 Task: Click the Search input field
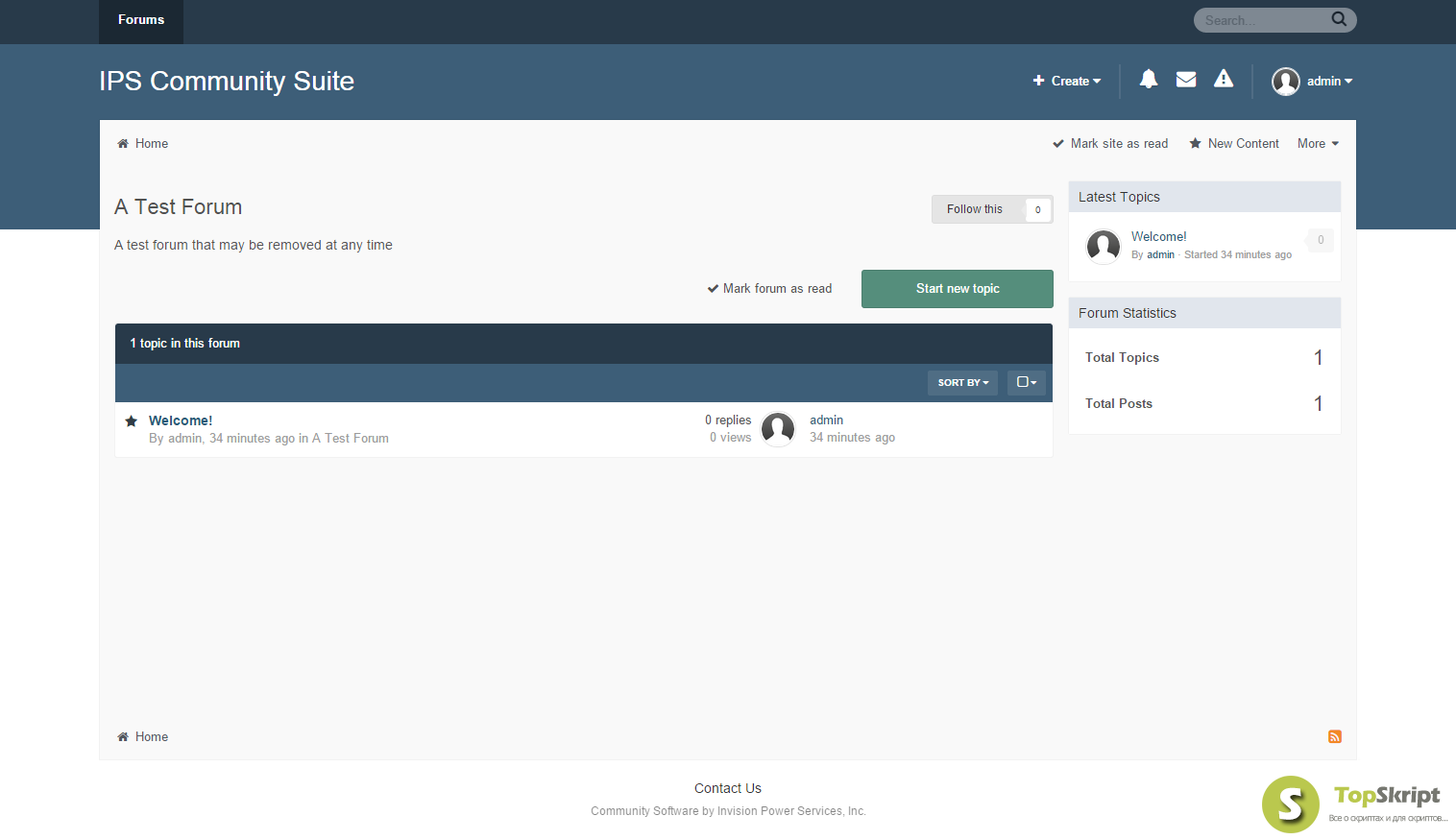[1263, 20]
